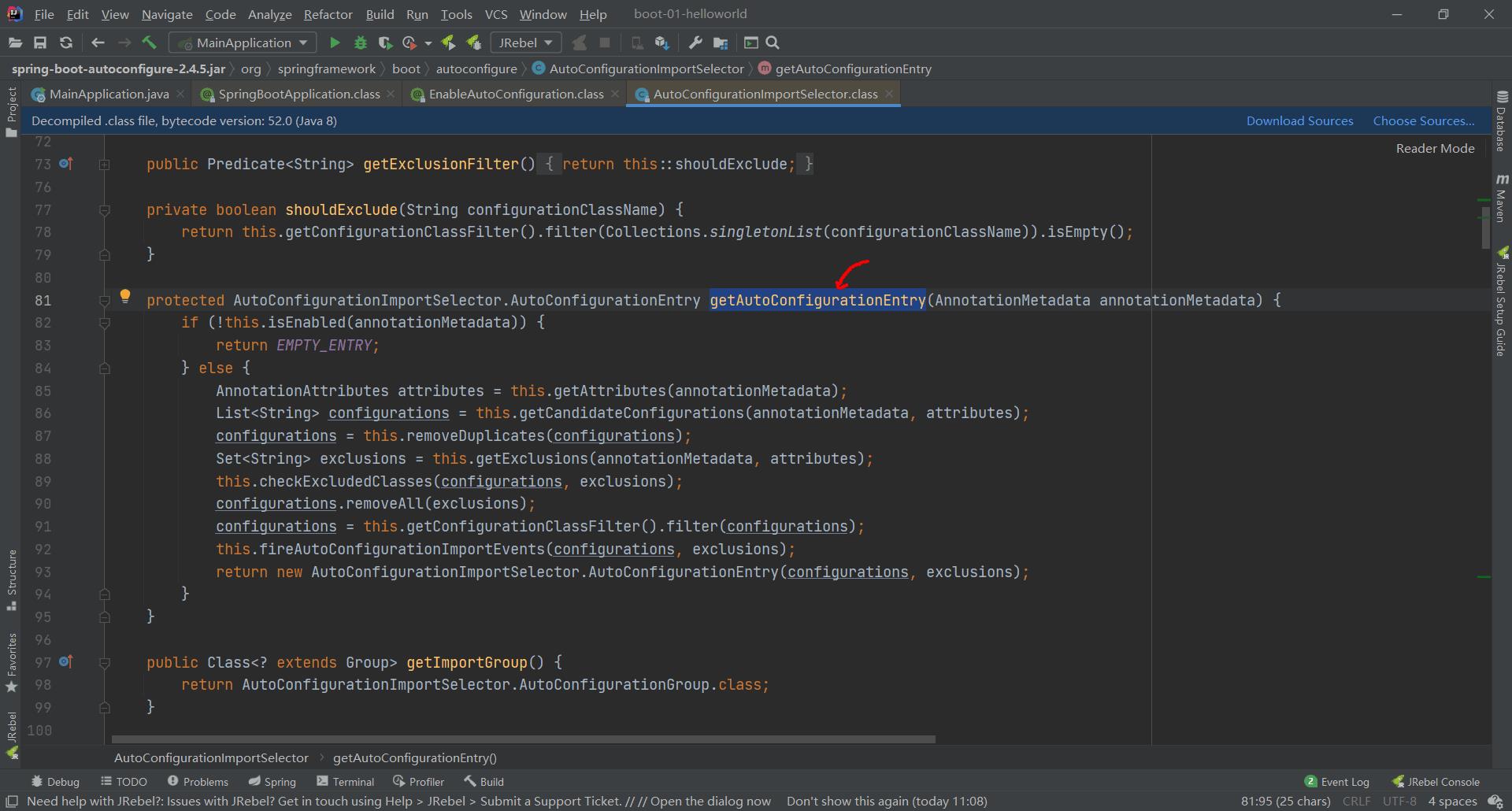
Task: Click the 4 spaces indent status widget
Action: [1452, 801]
